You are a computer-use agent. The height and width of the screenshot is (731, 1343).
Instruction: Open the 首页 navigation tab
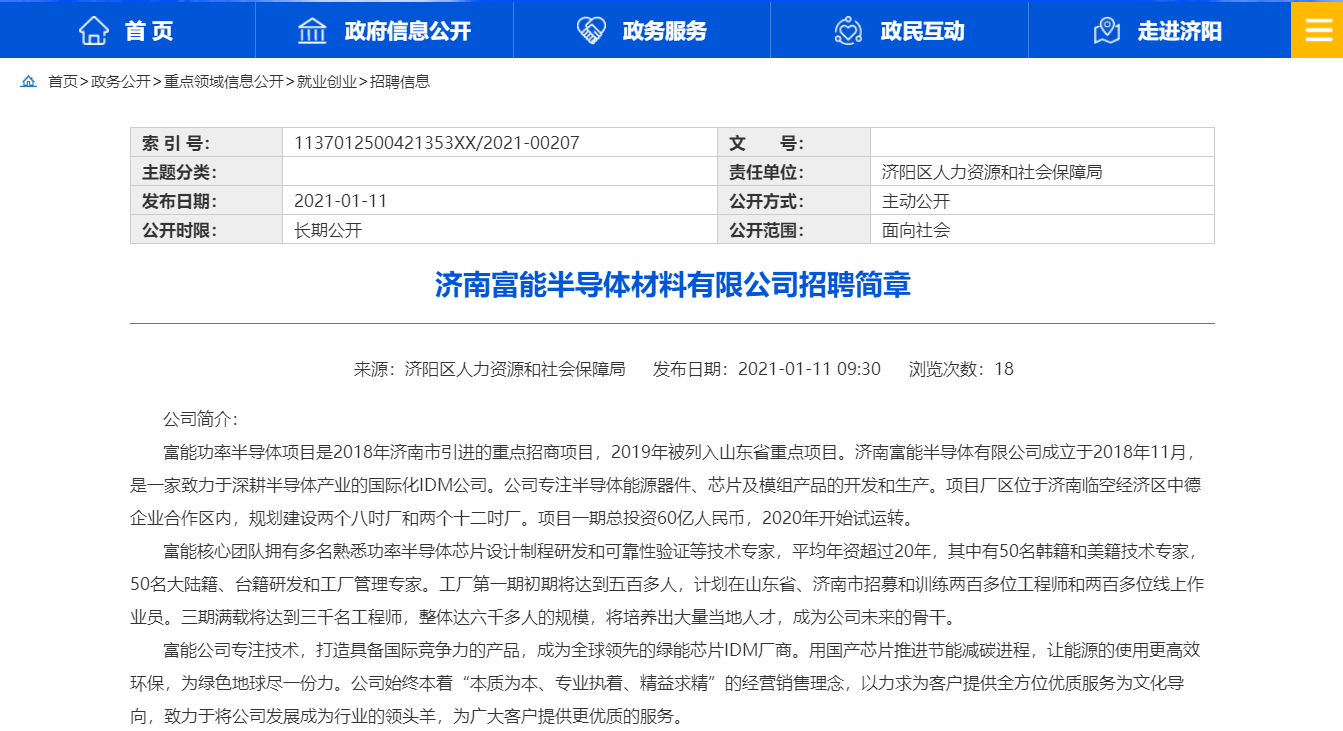[128, 29]
